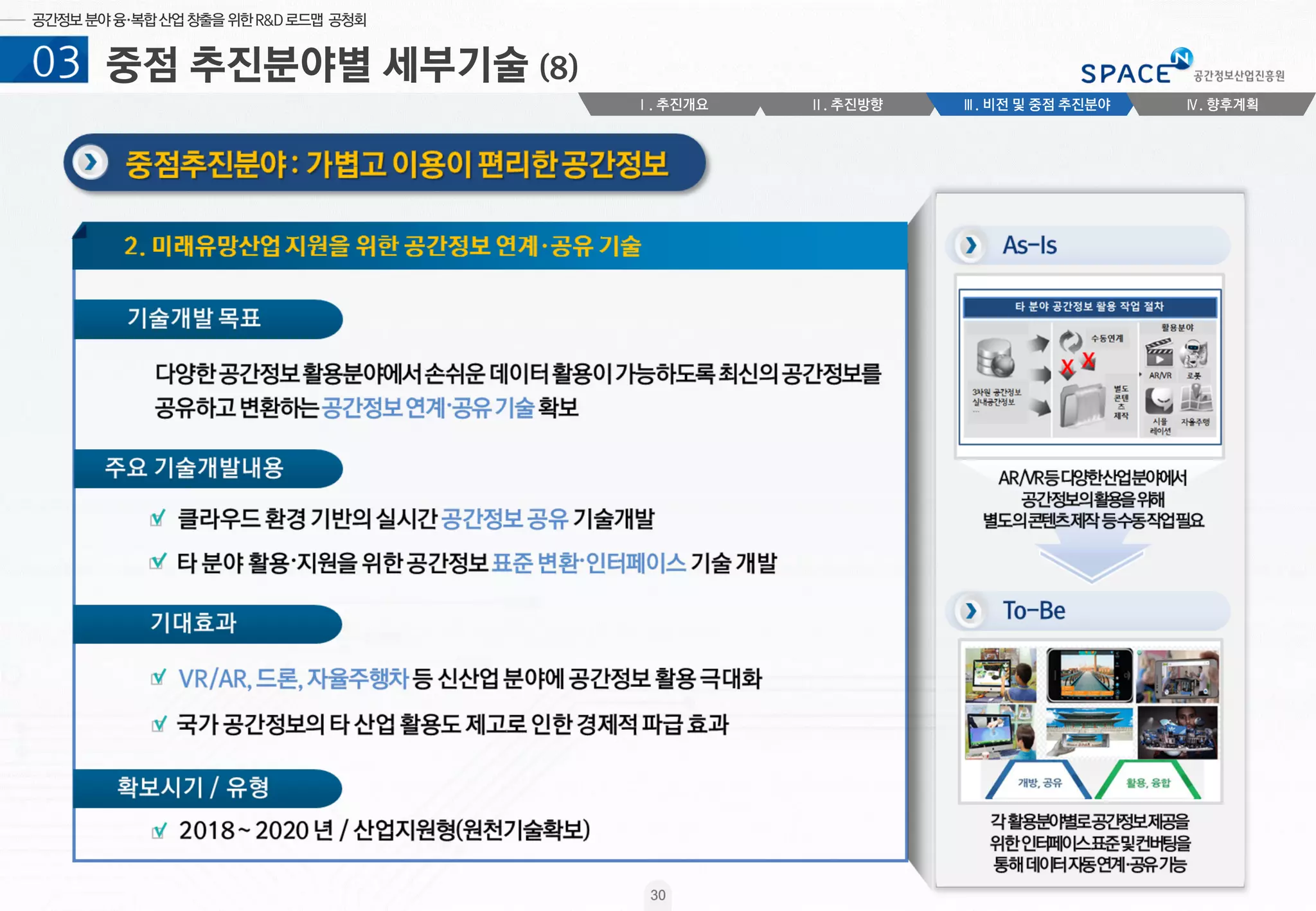The height and width of the screenshot is (911, 1316).
Task: Select the Ⅱ. 추진방향 tab
Action: (847, 105)
